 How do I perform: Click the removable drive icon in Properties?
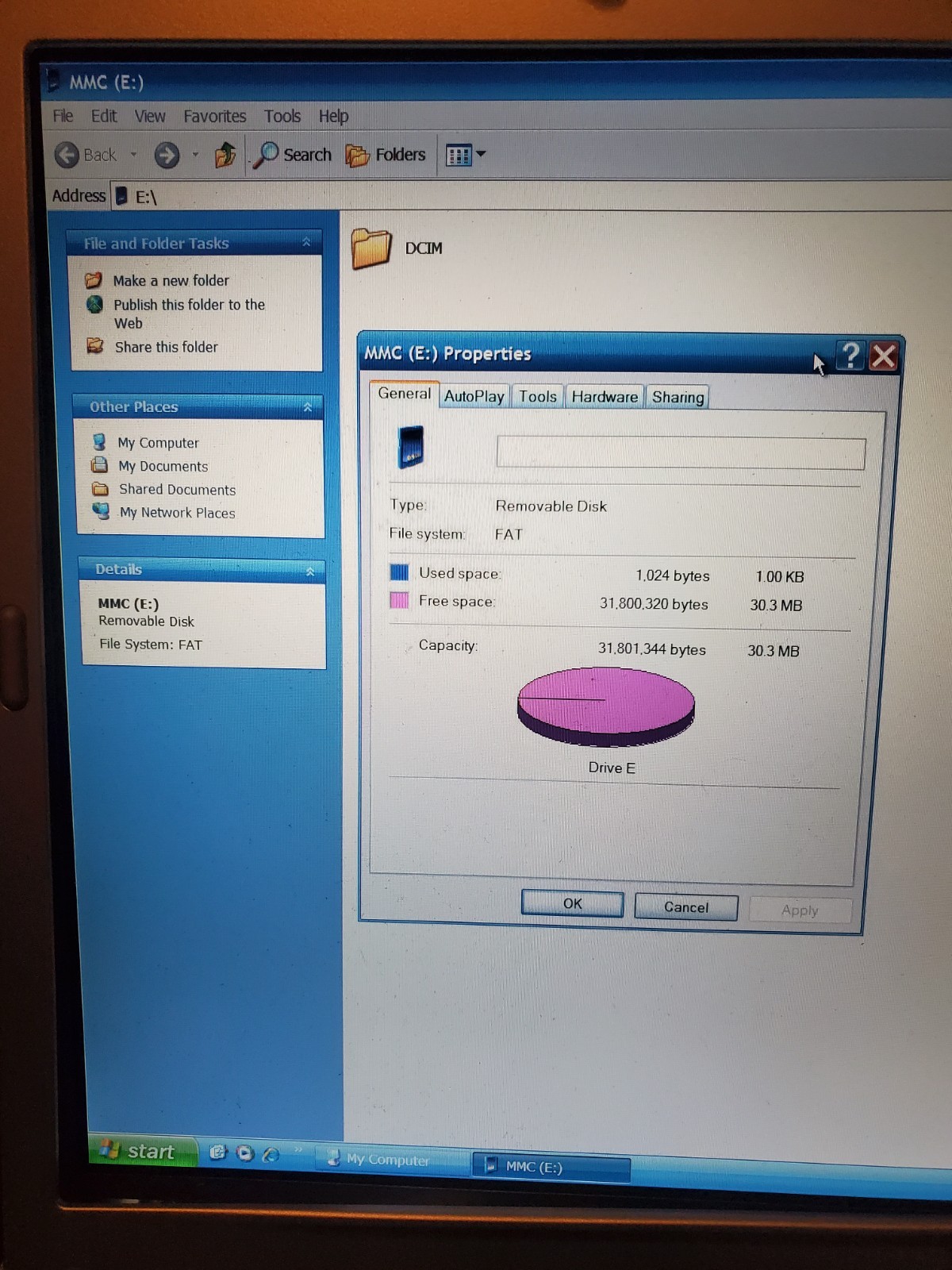(x=410, y=447)
